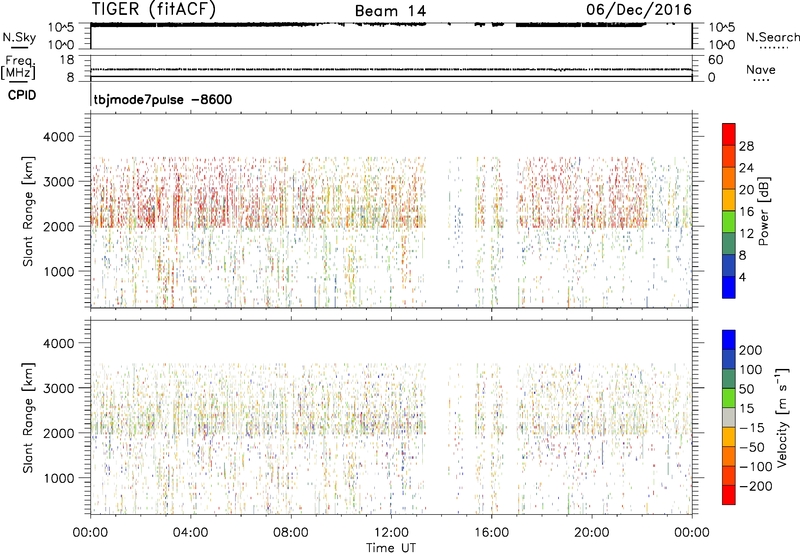
Task: Click the '3000' tick of the velocity panel
Action: [59, 388]
